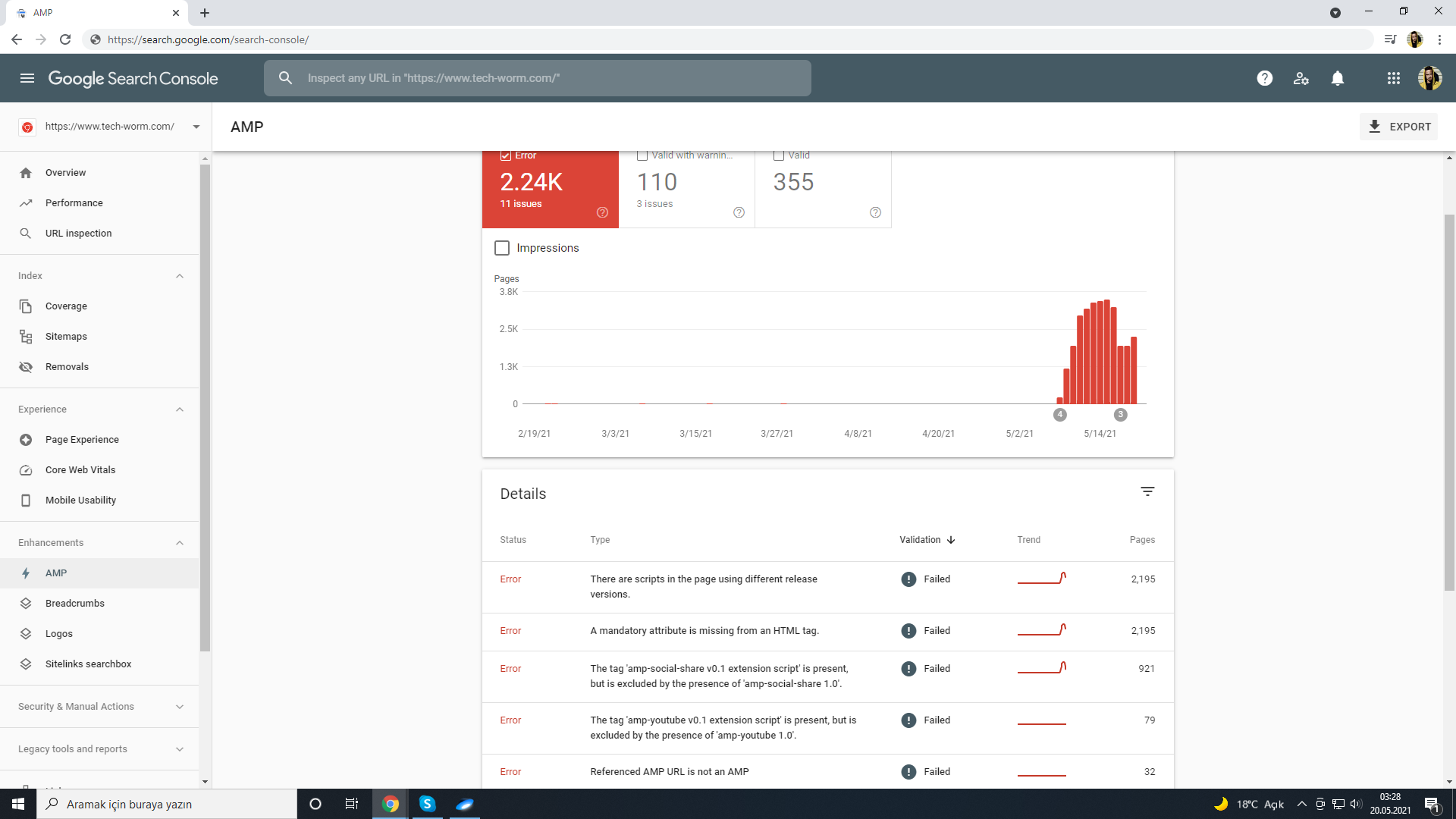Click the EXPORT button
Screen dimensions: 1456x819
1399,127
